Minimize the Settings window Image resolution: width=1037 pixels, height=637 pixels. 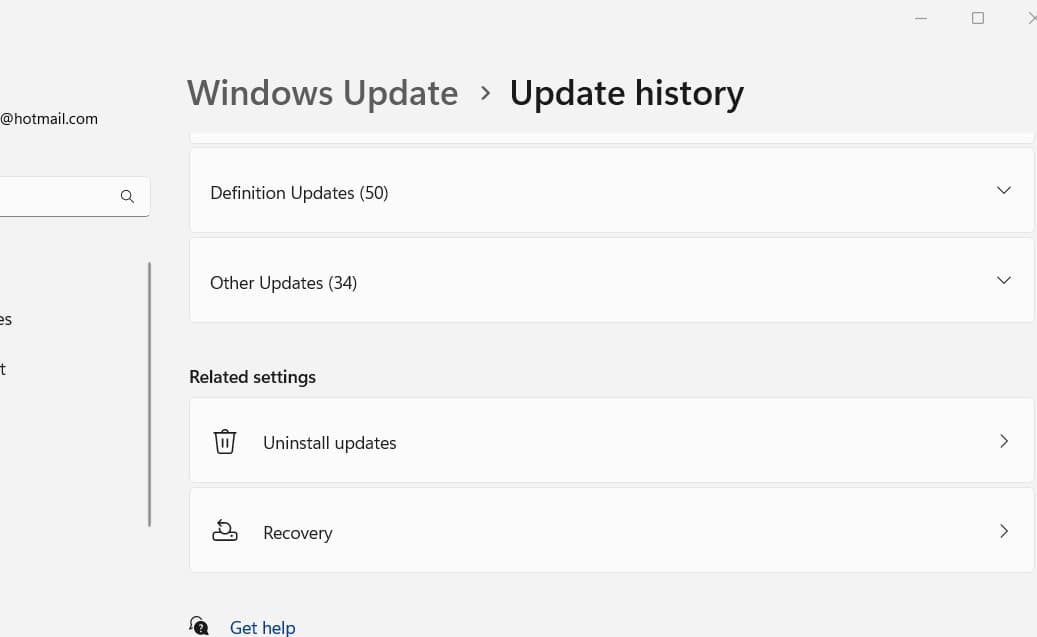(921, 18)
